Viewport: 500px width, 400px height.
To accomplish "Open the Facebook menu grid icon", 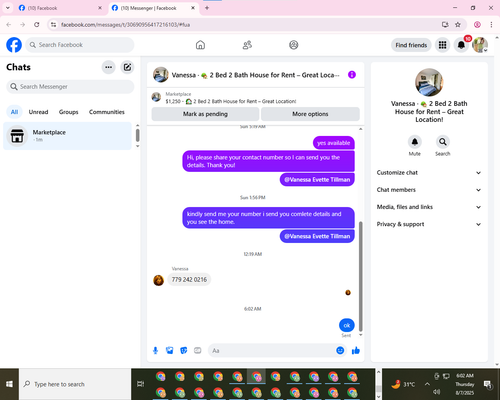I will [442, 45].
